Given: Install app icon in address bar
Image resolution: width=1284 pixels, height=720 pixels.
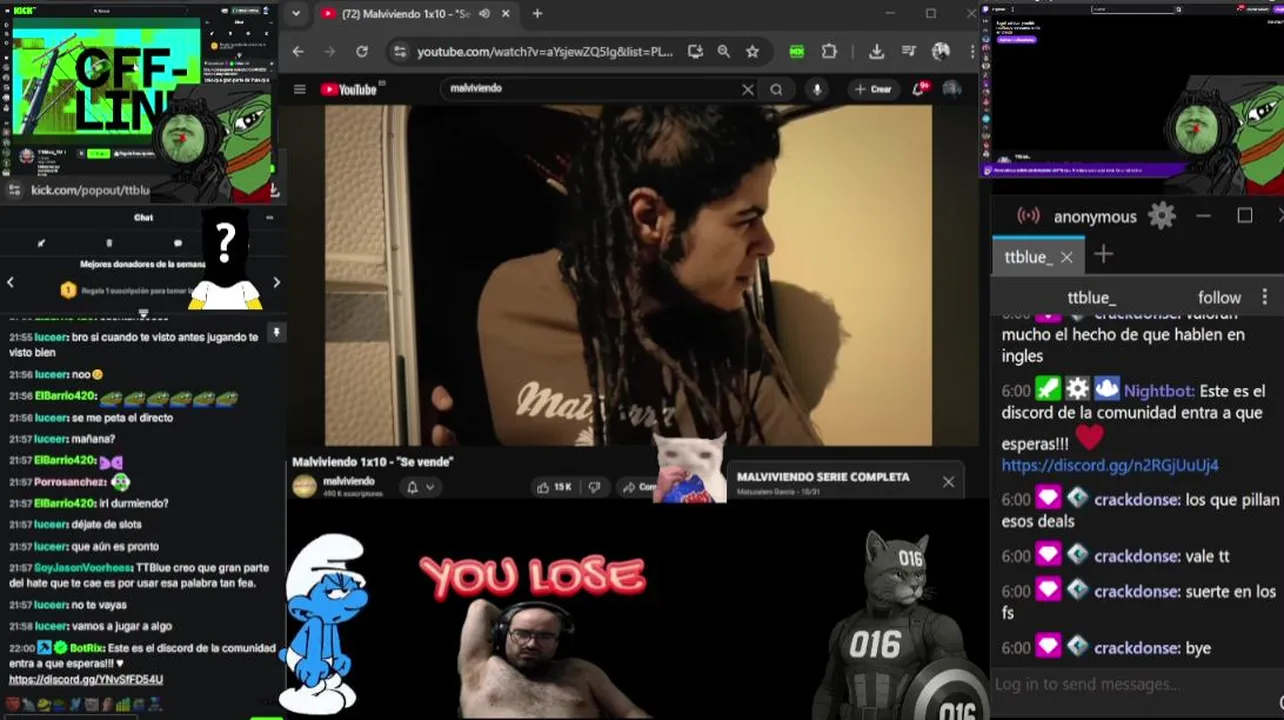Looking at the screenshot, I should [x=695, y=51].
